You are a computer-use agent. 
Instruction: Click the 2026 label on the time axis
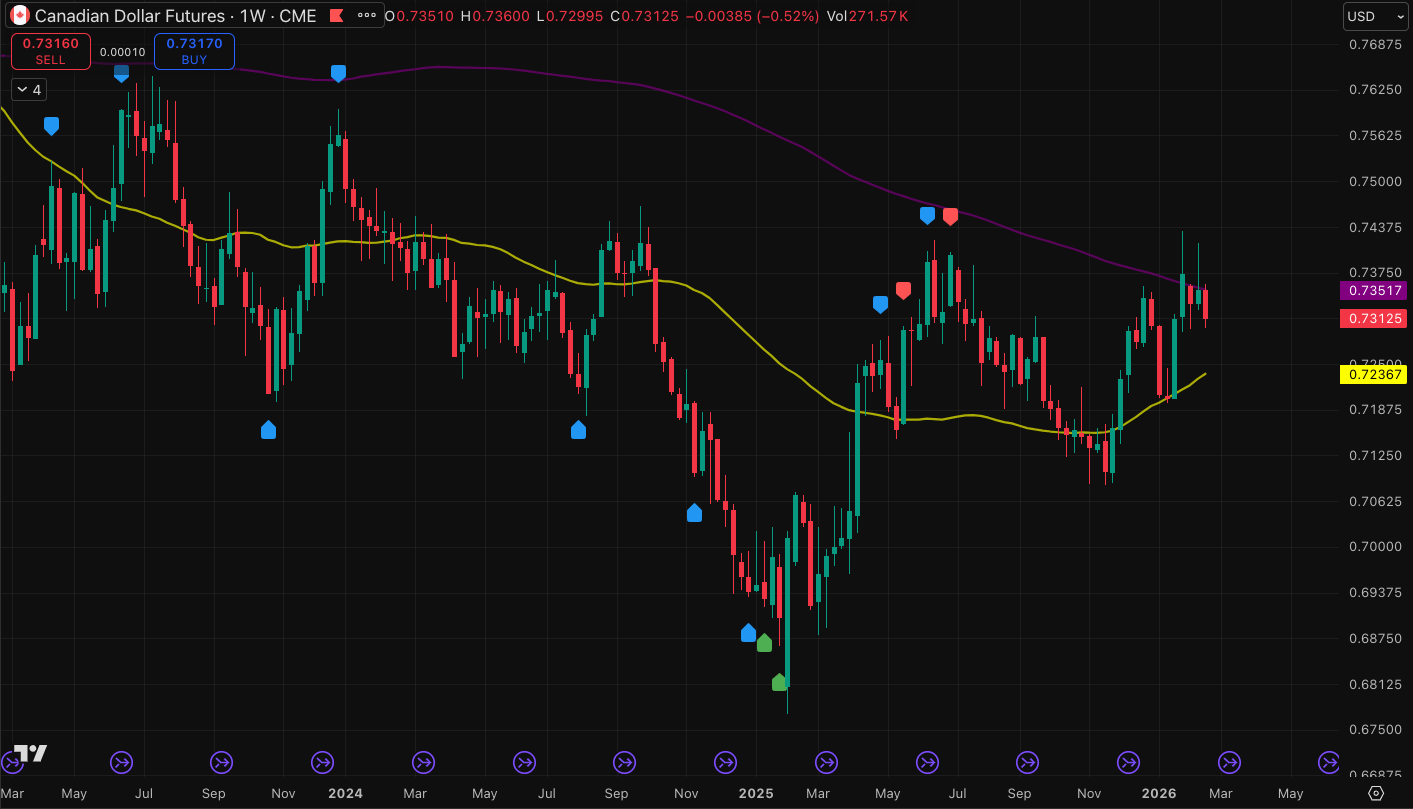coord(1159,793)
